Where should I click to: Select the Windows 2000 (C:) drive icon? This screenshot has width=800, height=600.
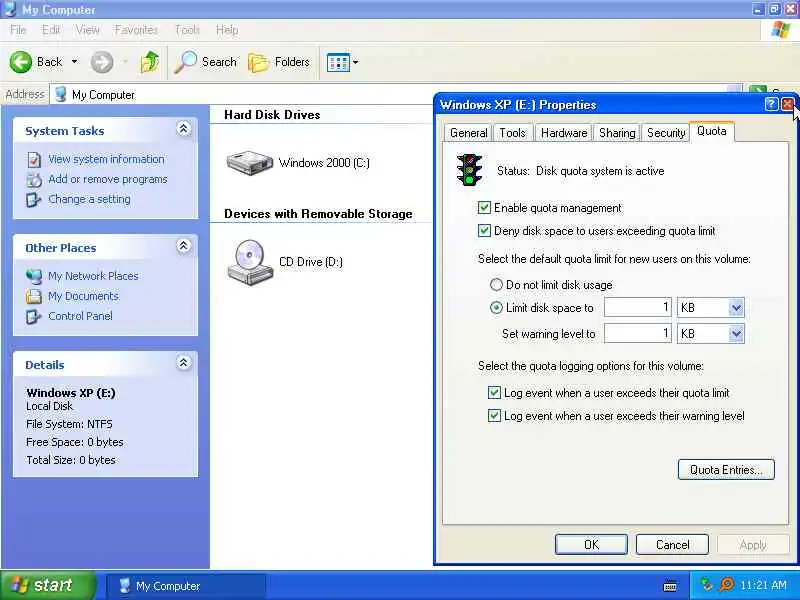250,163
